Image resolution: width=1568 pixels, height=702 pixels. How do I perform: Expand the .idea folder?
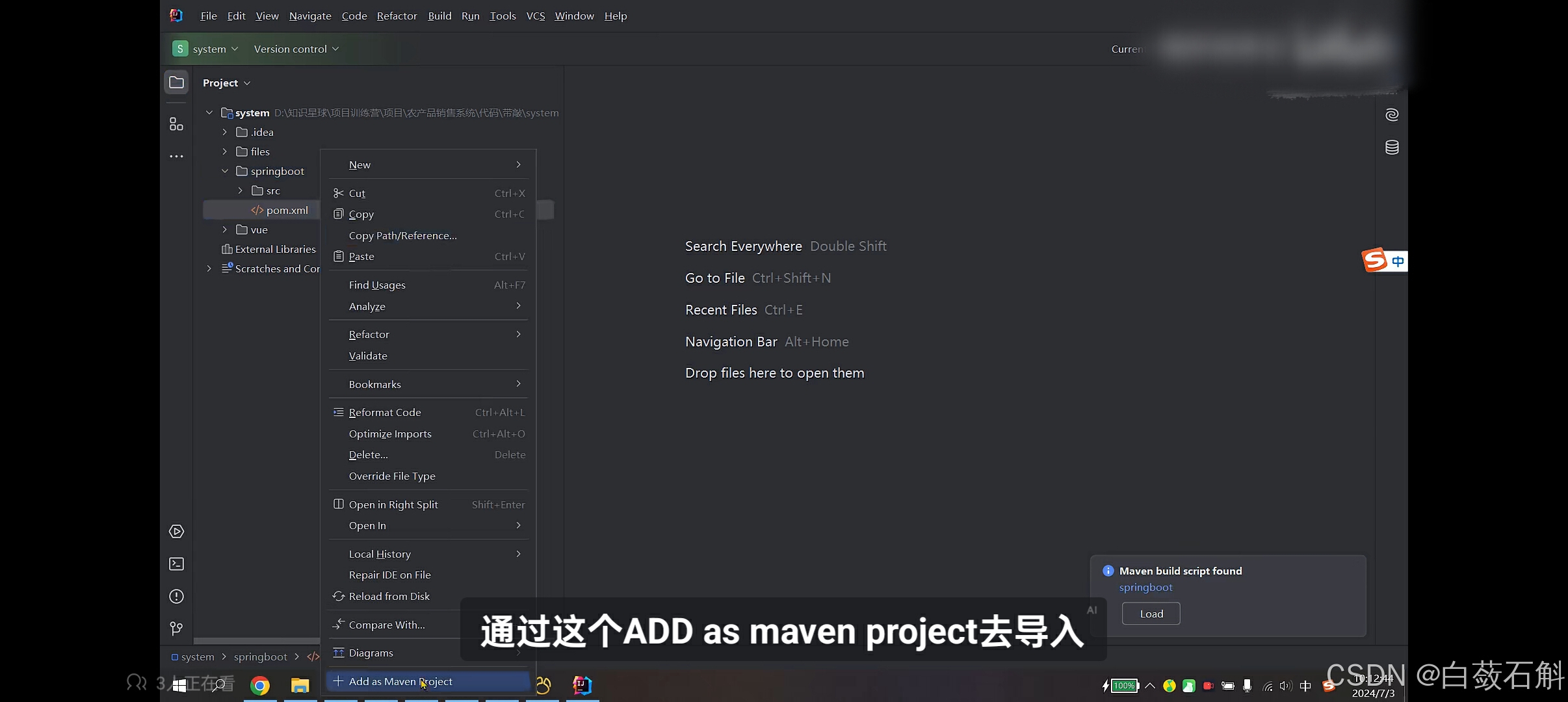click(224, 132)
